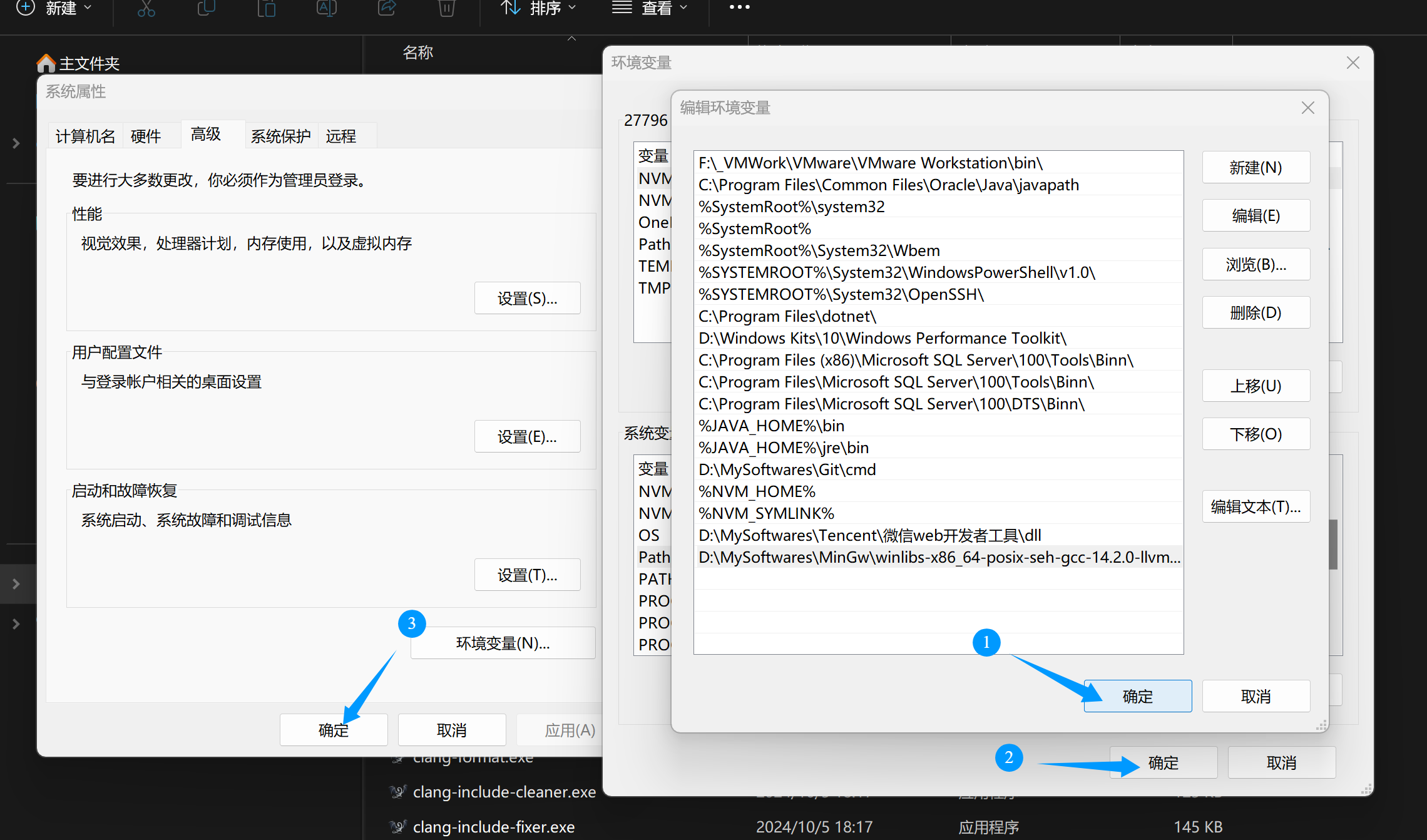This screenshot has width=1427, height=840.
Task: Switch to the 计算机名 tab
Action: pos(86,136)
